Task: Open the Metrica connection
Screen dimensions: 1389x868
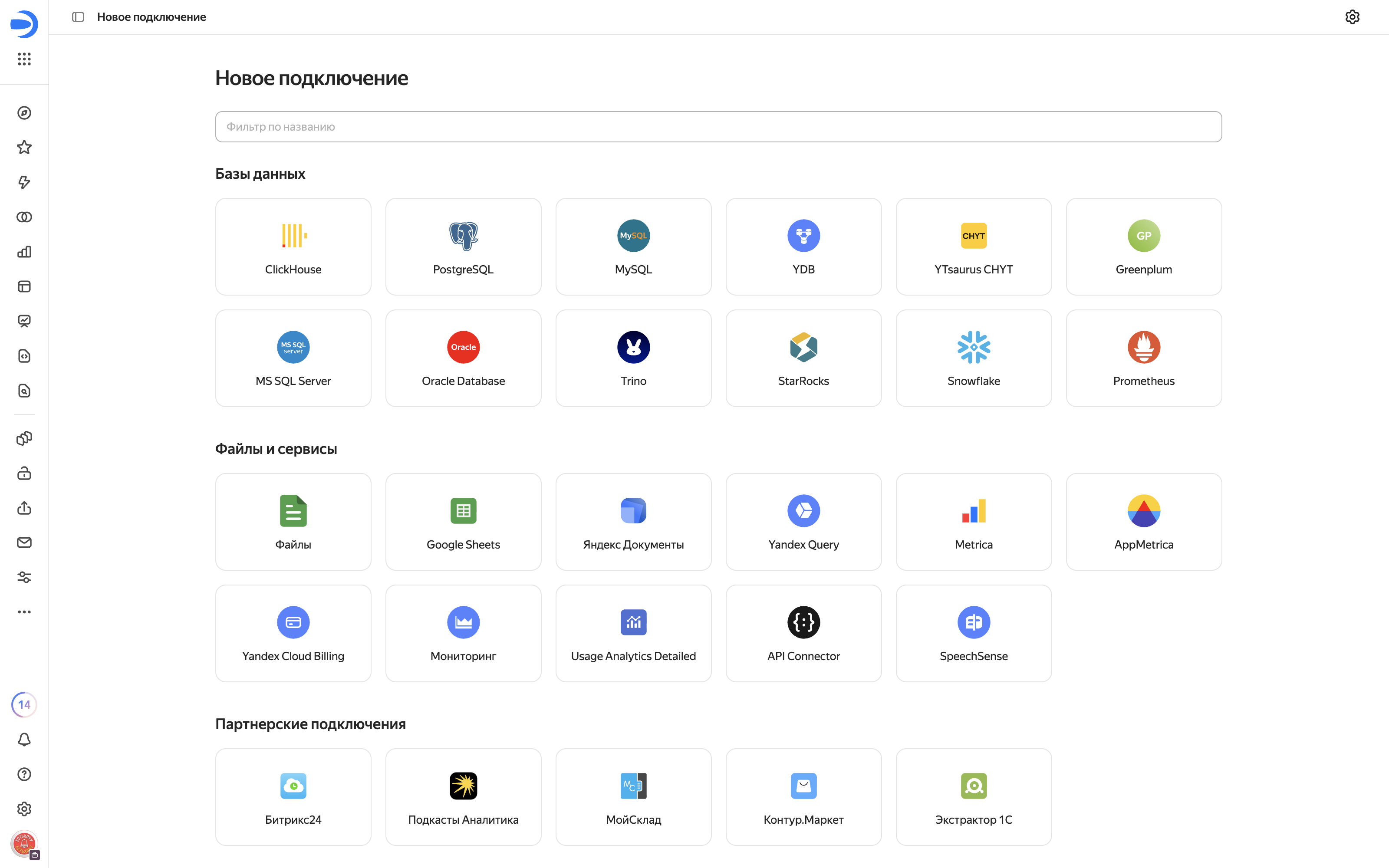Action: pos(974,522)
